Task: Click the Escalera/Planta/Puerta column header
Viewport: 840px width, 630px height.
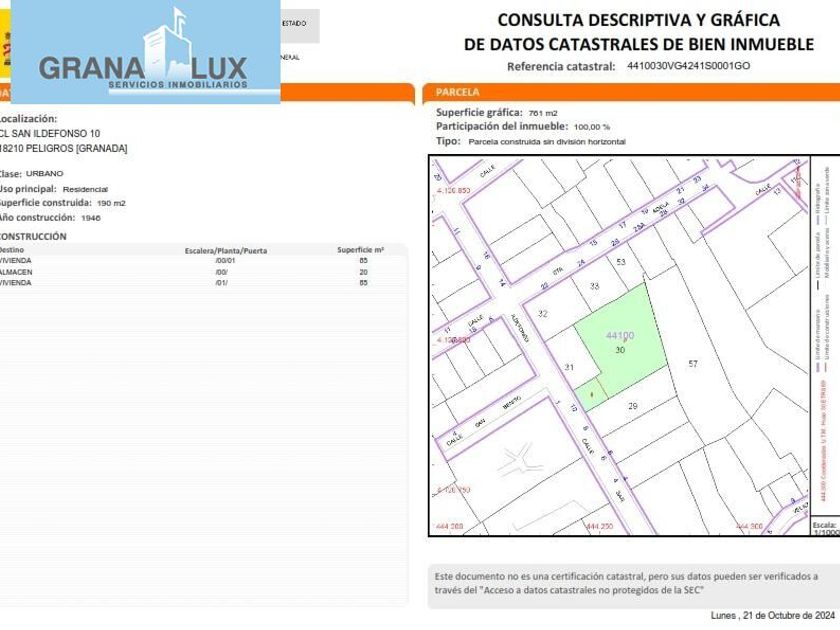Action: 226,251
